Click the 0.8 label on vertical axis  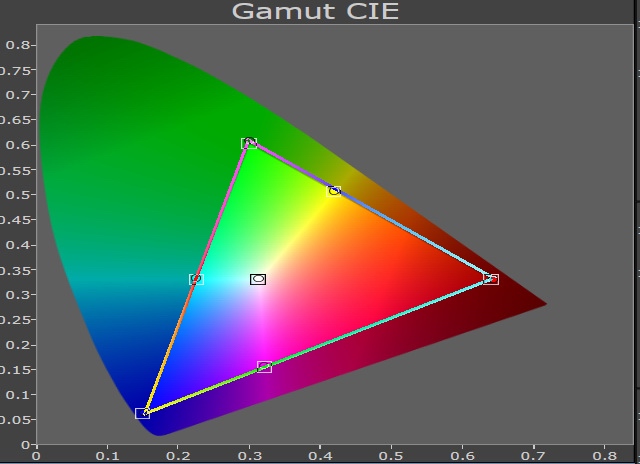pos(18,45)
